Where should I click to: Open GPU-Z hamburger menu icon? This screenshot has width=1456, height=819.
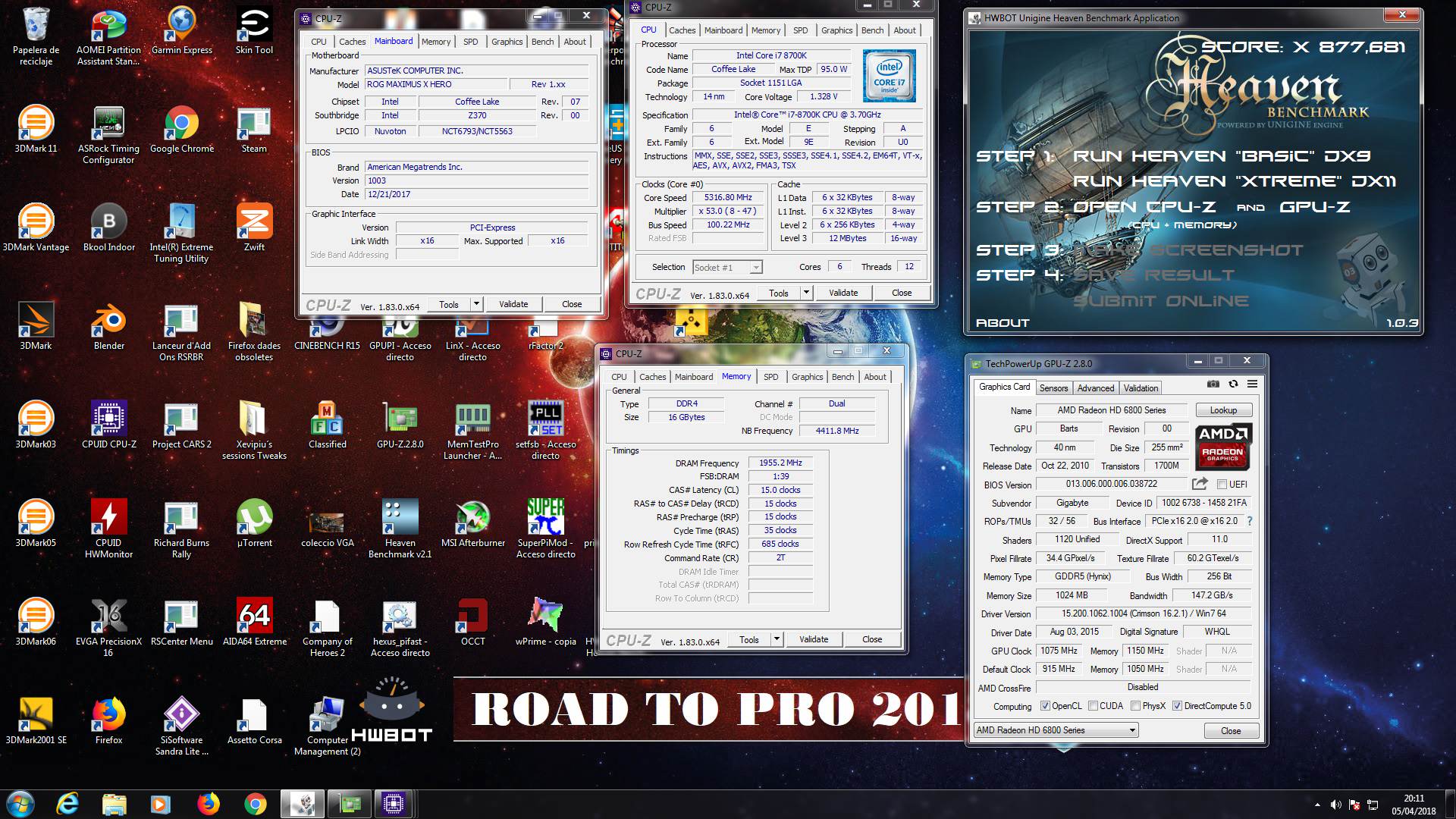pos(1252,384)
